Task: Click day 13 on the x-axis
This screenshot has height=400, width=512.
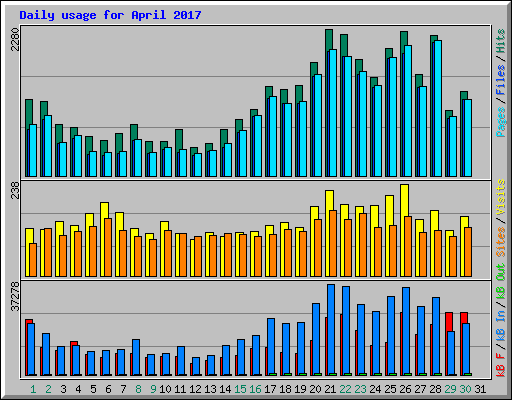Action: pos(210,389)
